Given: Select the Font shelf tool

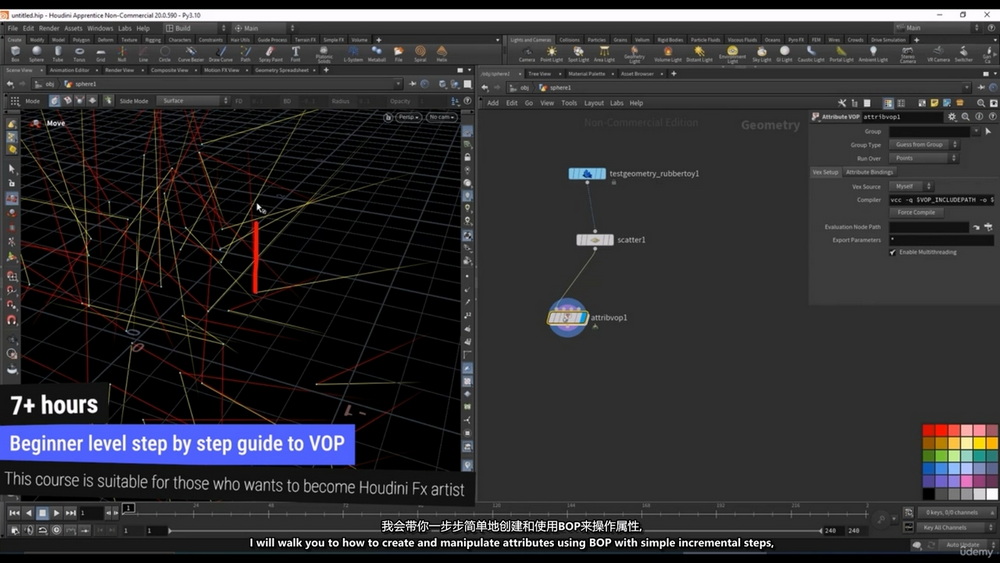Looking at the screenshot, I should 295,54.
